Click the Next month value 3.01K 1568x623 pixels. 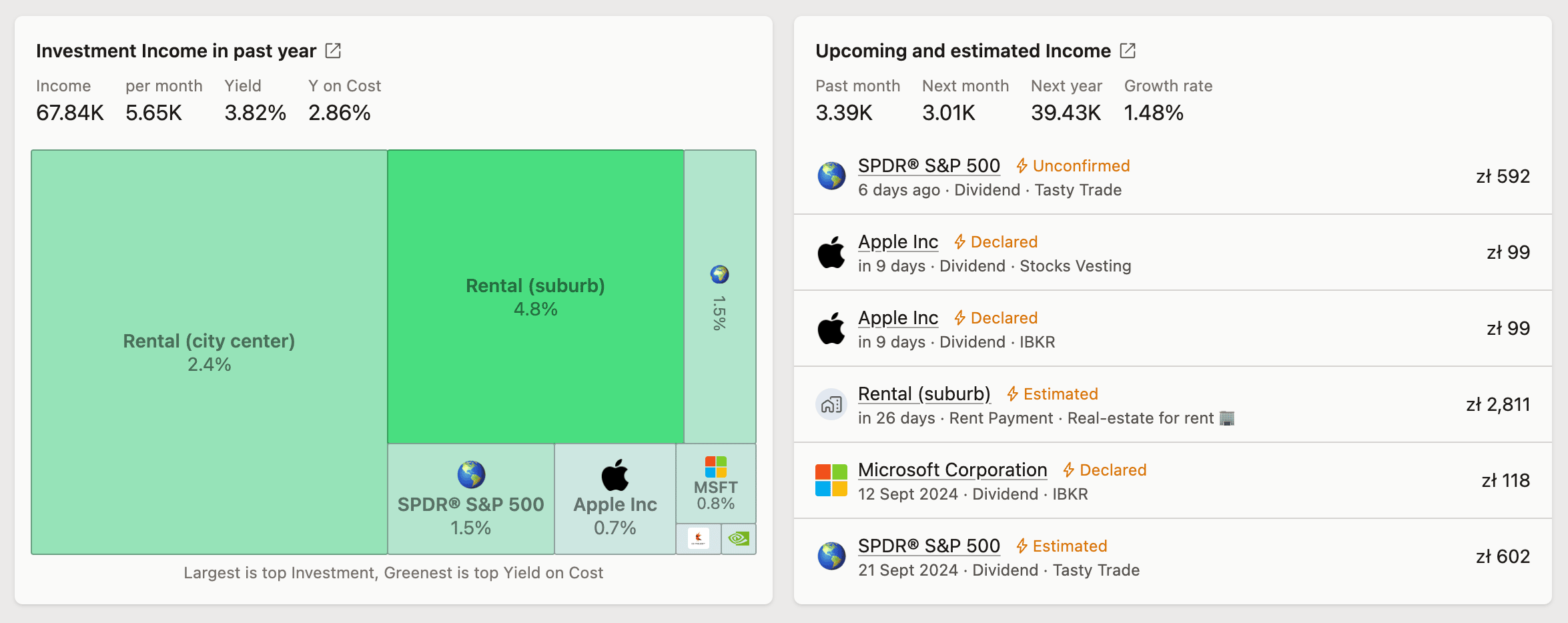click(949, 113)
